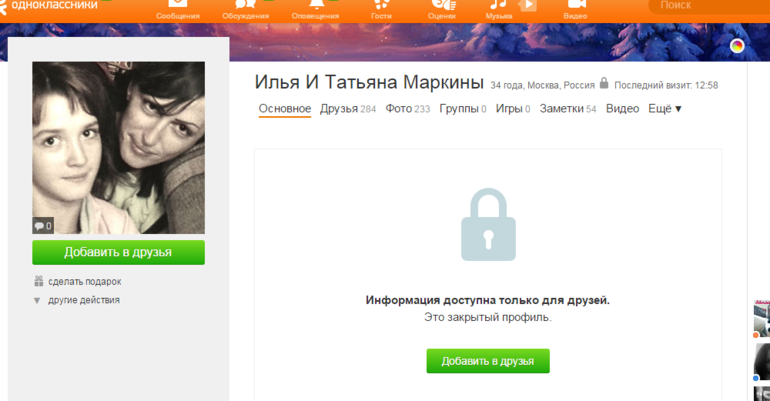Click the green Добавить в друзья button under the photo
Screen dimensions: 770x401
(118, 252)
